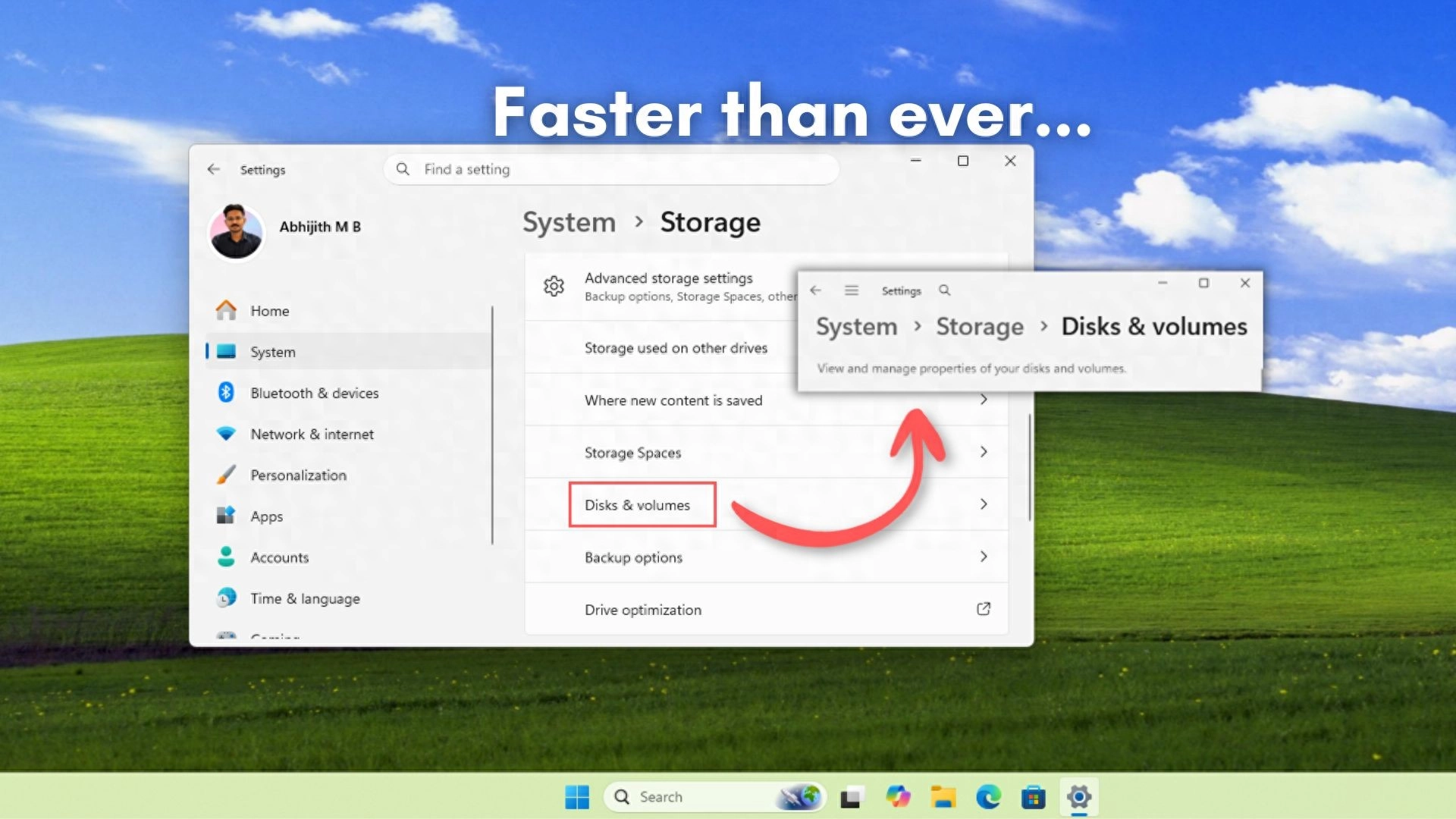Open Personalization settings

(x=298, y=475)
